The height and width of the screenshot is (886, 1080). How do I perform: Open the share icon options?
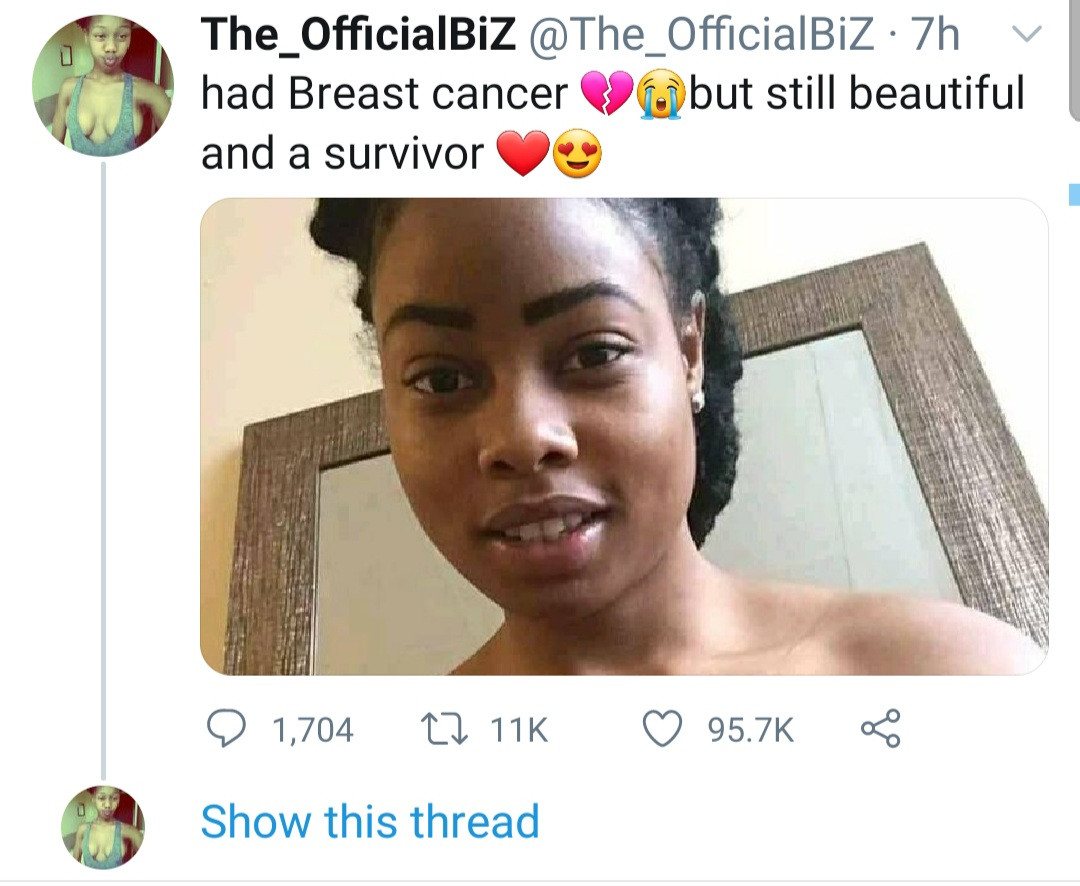pos(880,730)
